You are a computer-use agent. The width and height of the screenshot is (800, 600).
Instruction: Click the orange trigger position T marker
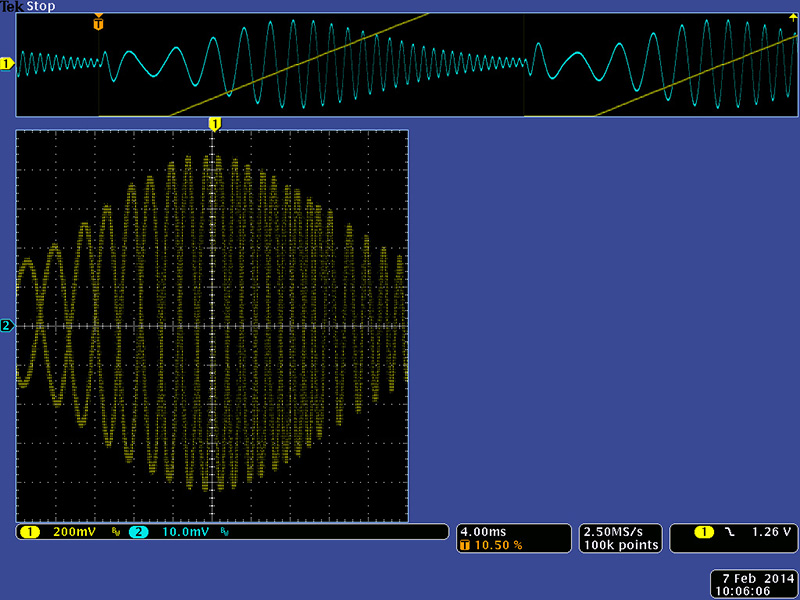(x=98, y=21)
